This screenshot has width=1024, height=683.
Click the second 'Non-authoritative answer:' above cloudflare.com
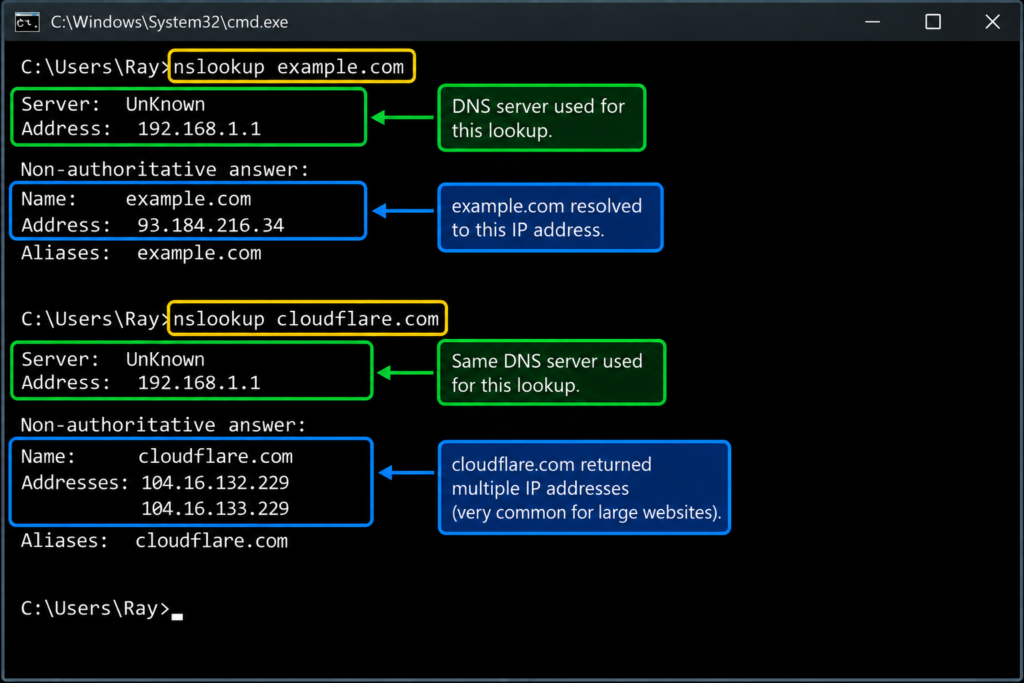pyautogui.click(x=163, y=425)
